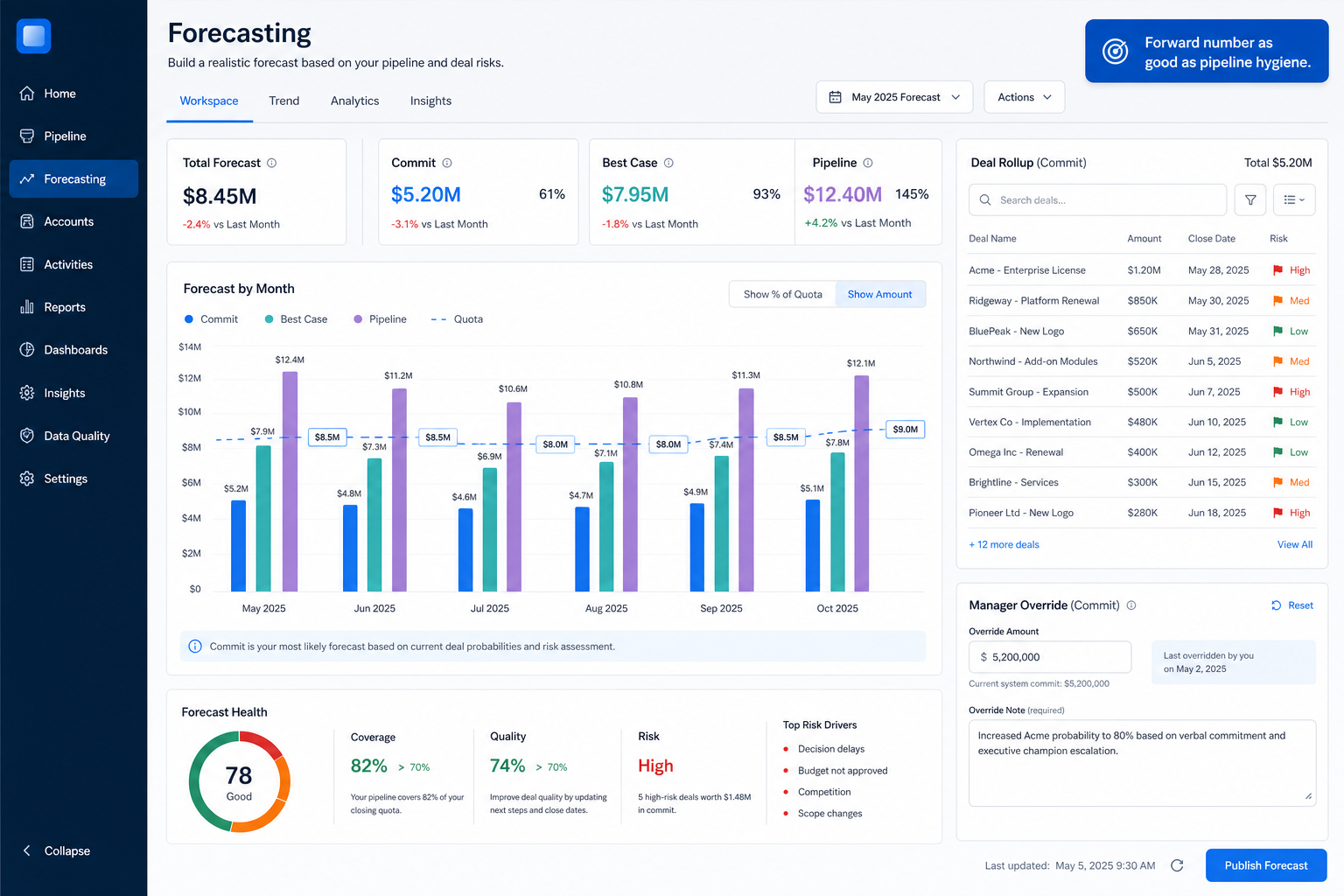Open the deal list view options dropdown

(1294, 199)
